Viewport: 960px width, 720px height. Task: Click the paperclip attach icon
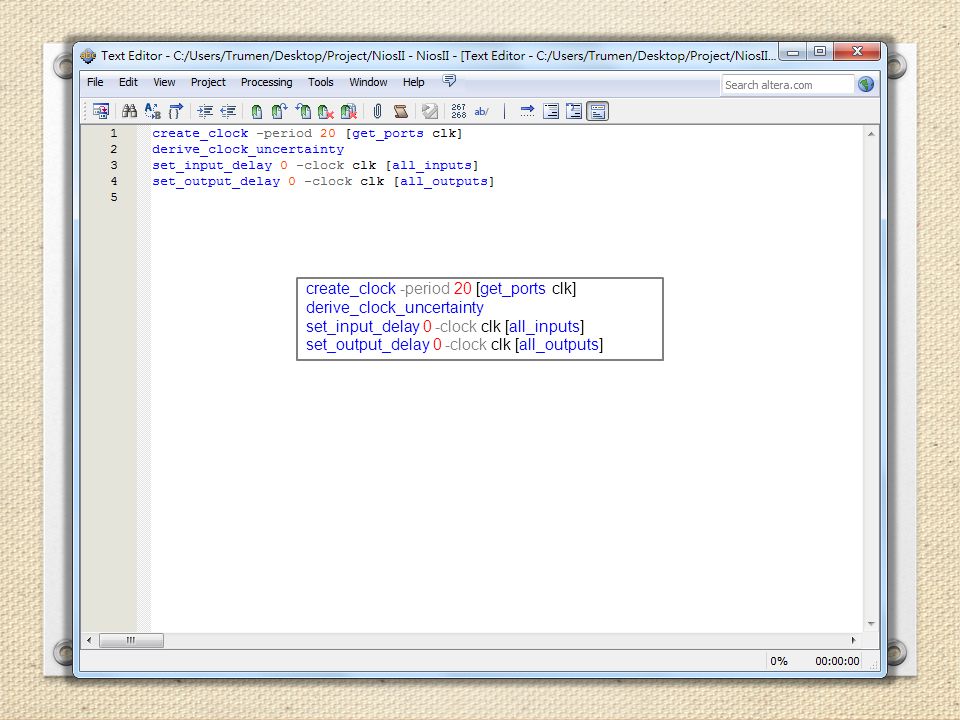(377, 111)
